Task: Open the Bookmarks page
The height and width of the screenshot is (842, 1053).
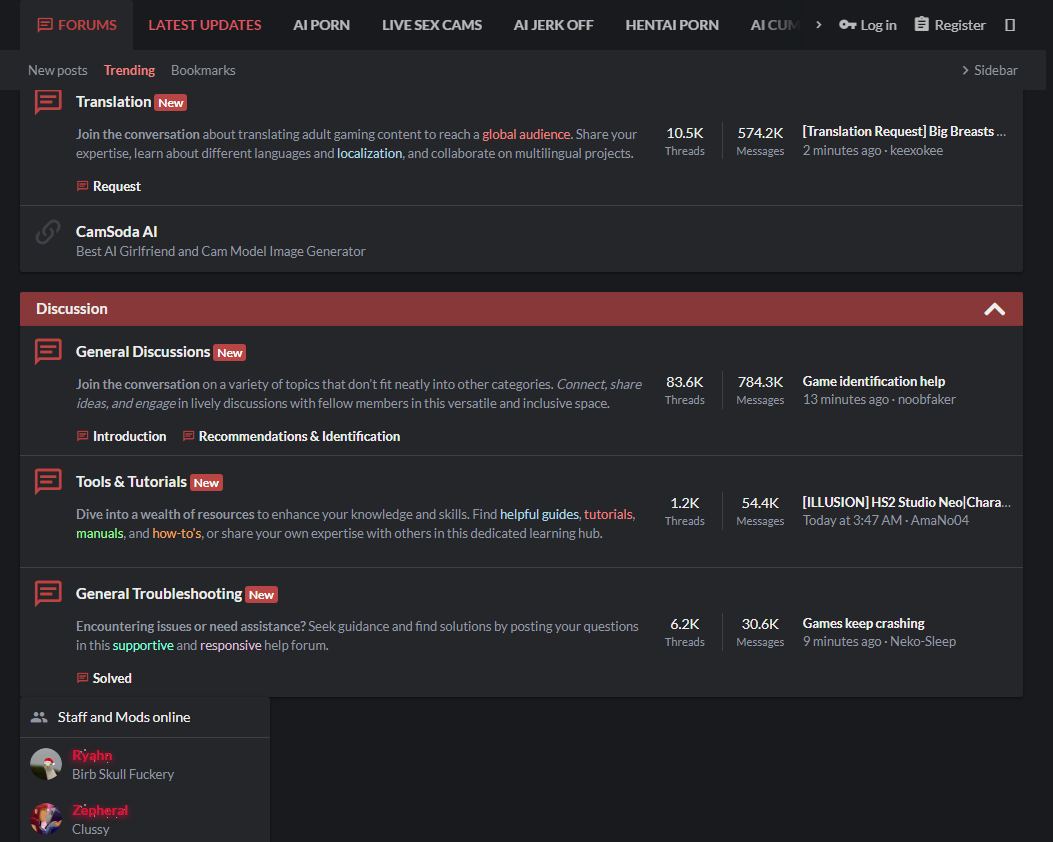Action: tap(203, 70)
